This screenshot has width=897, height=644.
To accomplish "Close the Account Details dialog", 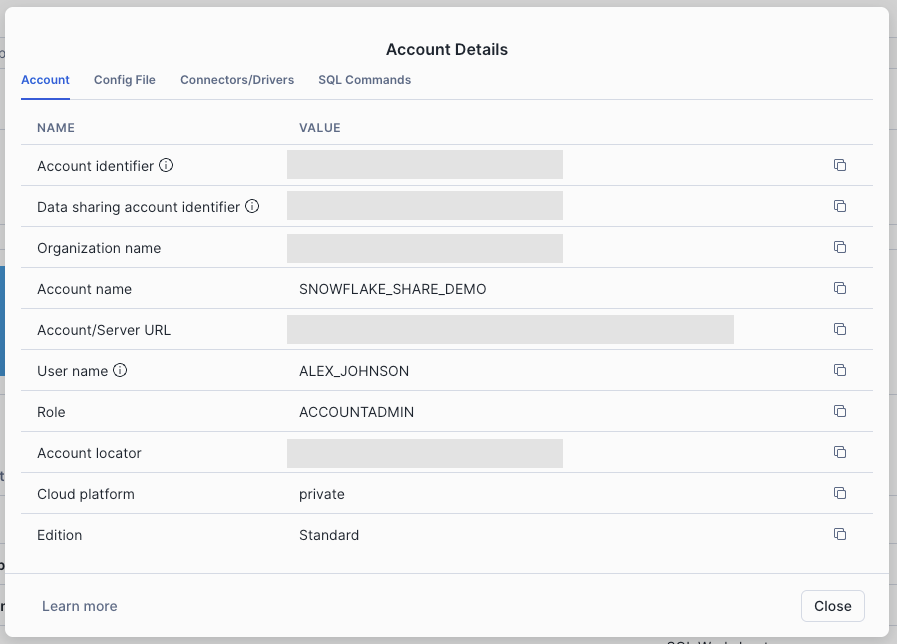I will (x=832, y=606).
